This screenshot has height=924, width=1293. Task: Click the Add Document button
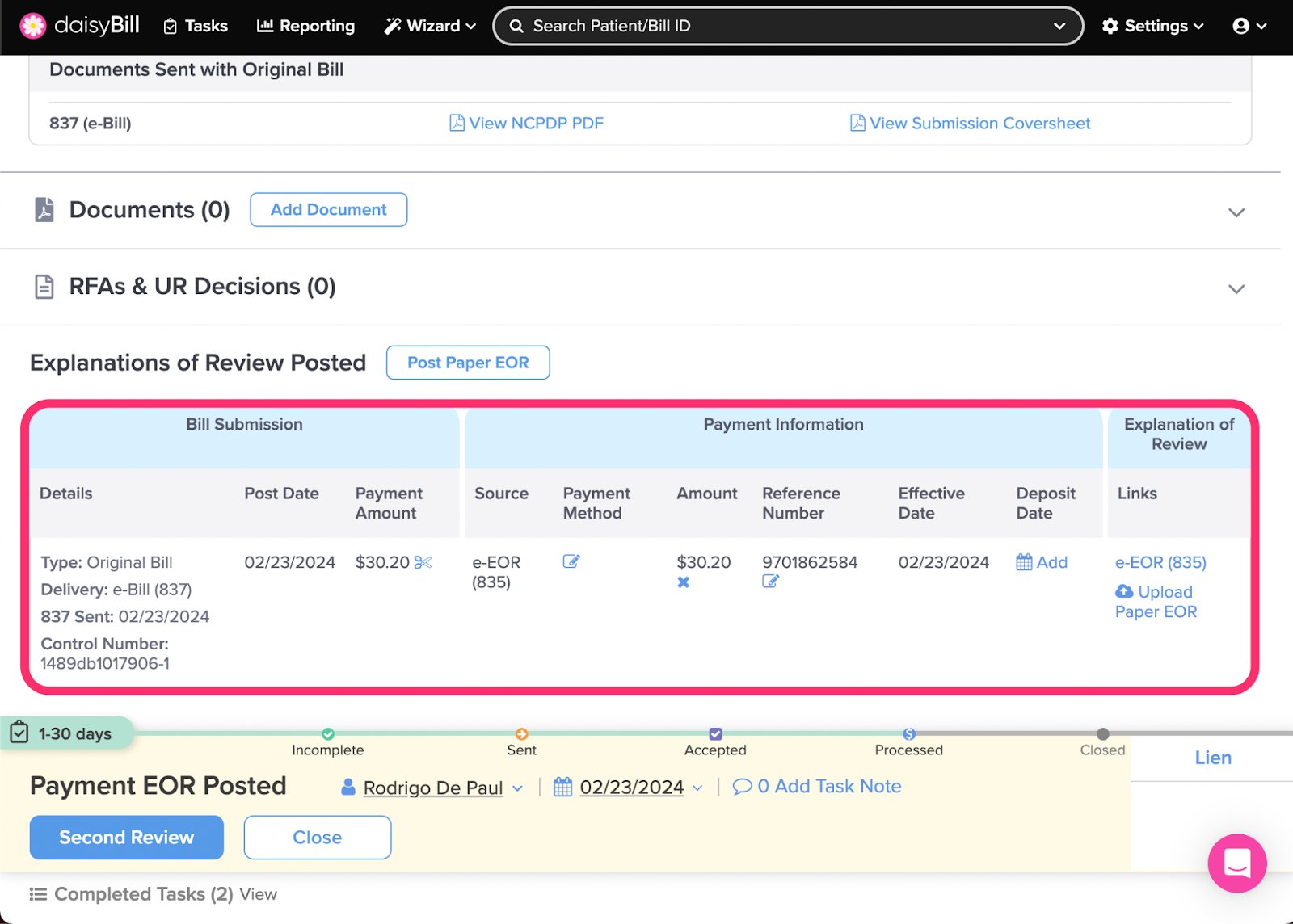[328, 209]
